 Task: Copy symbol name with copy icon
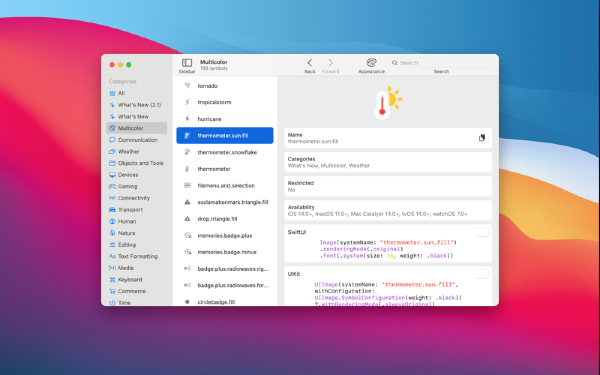[x=482, y=138]
